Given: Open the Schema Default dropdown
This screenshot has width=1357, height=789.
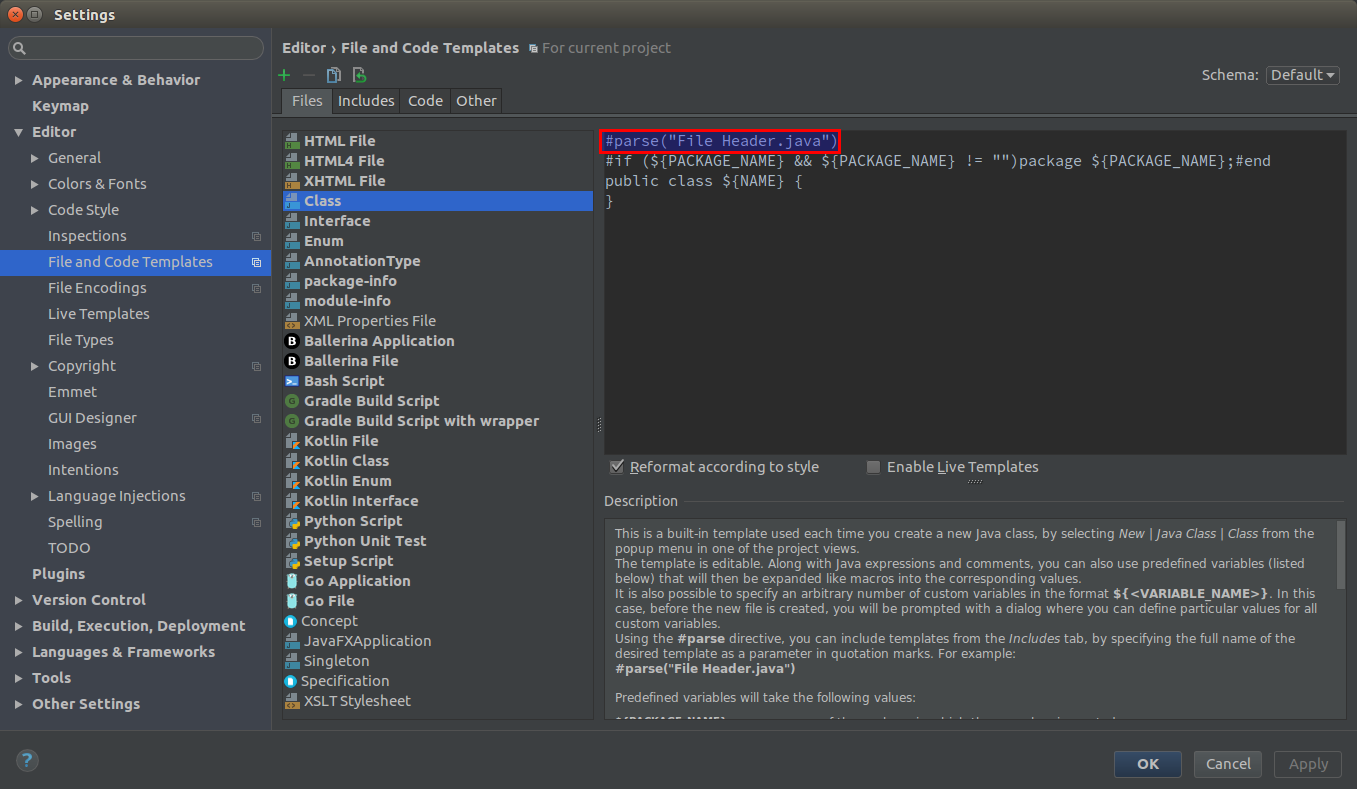Looking at the screenshot, I should (1302, 75).
